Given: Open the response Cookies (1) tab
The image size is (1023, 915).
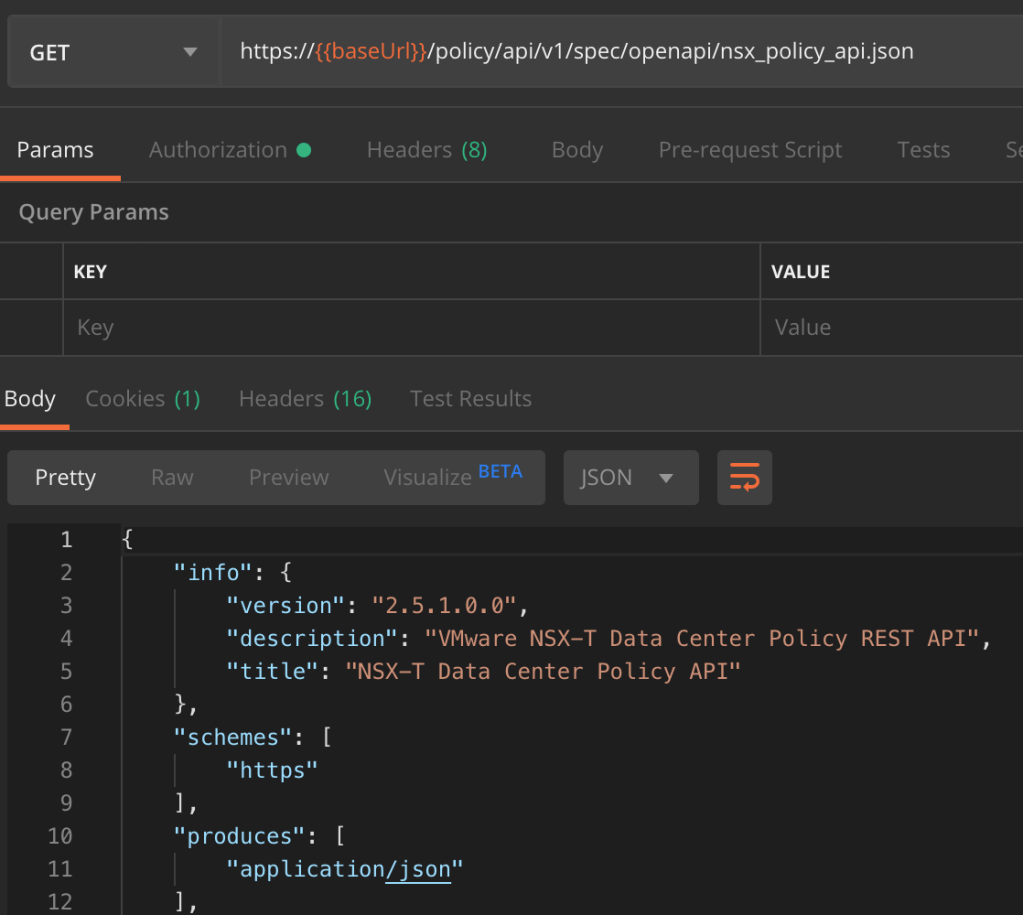Looking at the screenshot, I should (143, 399).
